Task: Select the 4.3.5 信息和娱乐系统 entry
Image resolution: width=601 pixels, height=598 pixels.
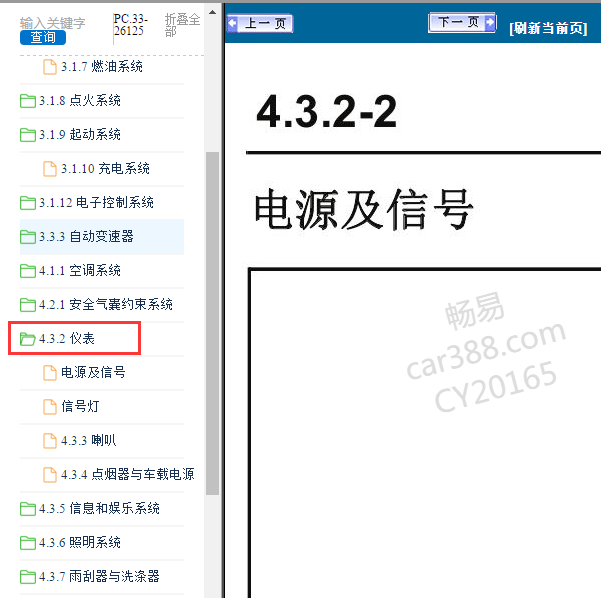Action: click(99, 508)
